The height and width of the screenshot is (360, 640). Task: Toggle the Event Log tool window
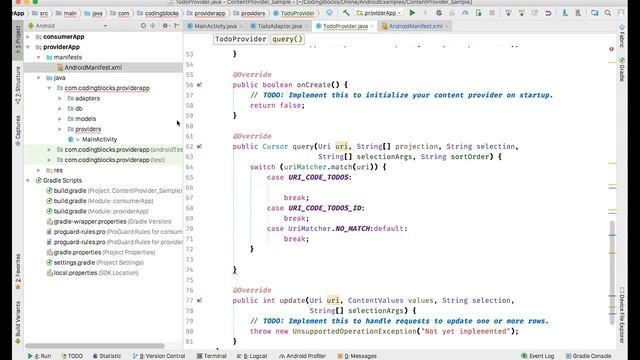pyautogui.click(x=538, y=356)
